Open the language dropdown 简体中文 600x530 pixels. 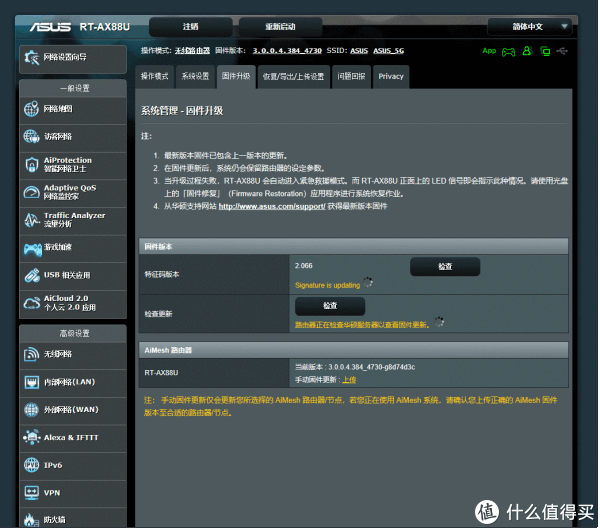tap(531, 27)
